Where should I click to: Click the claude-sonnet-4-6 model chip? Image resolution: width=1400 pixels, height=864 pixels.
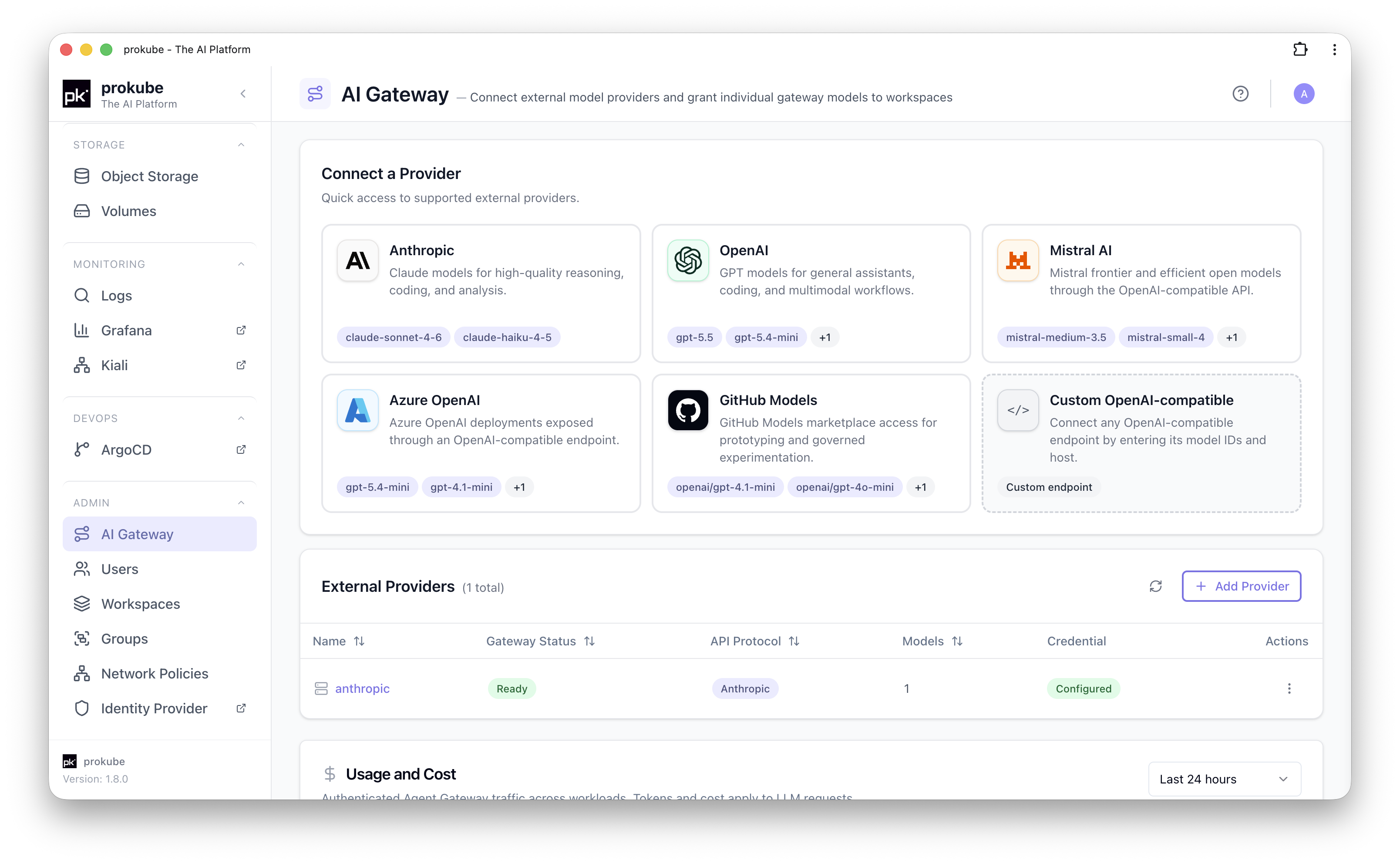click(394, 337)
